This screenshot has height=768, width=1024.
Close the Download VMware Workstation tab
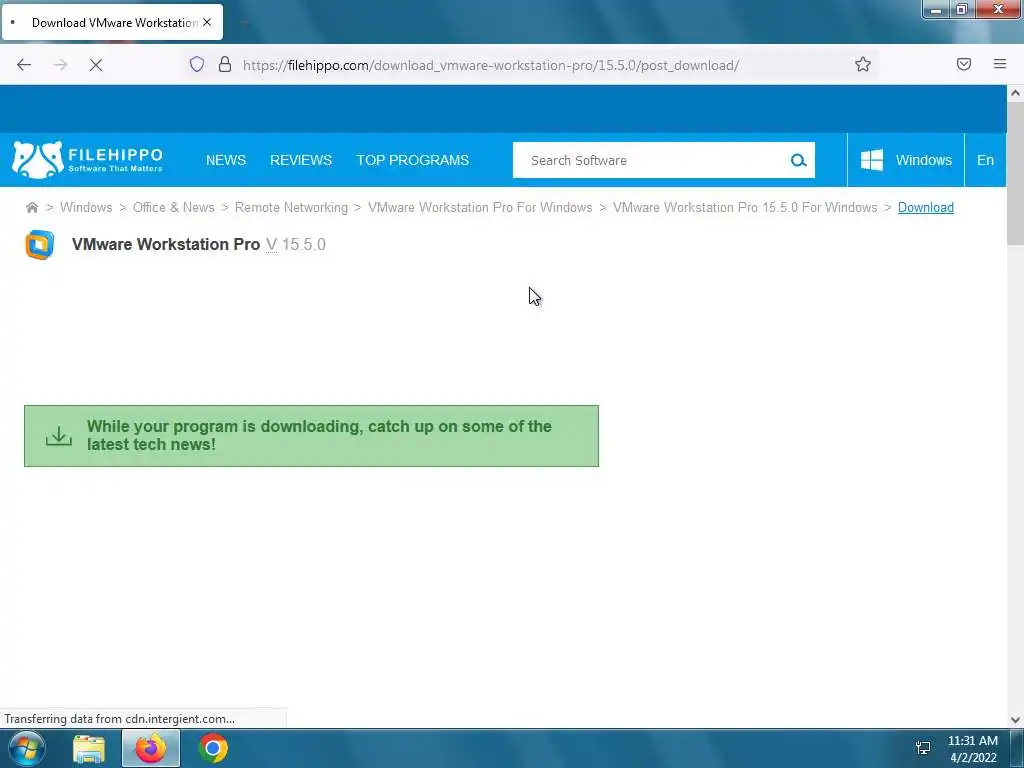click(207, 22)
